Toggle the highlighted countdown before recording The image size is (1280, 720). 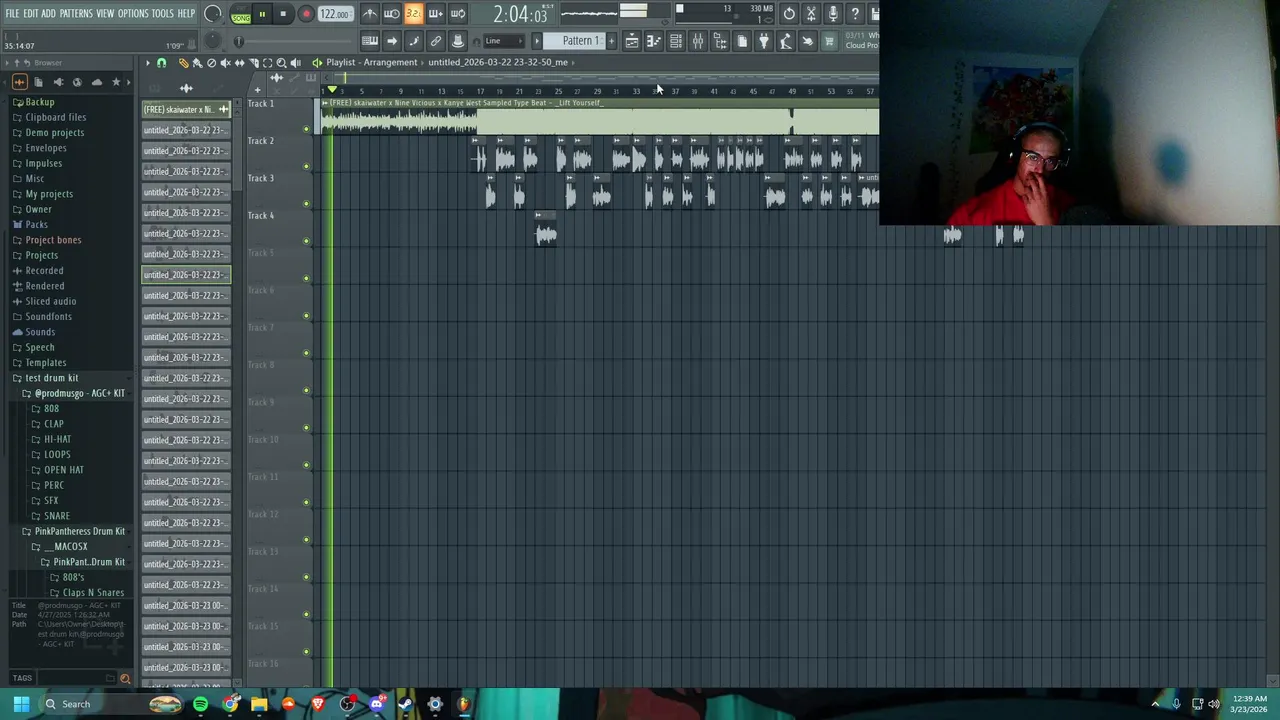(x=413, y=14)
